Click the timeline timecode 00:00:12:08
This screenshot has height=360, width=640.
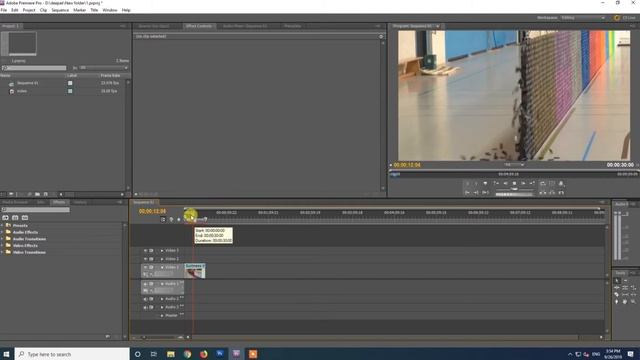coord(152,211)
